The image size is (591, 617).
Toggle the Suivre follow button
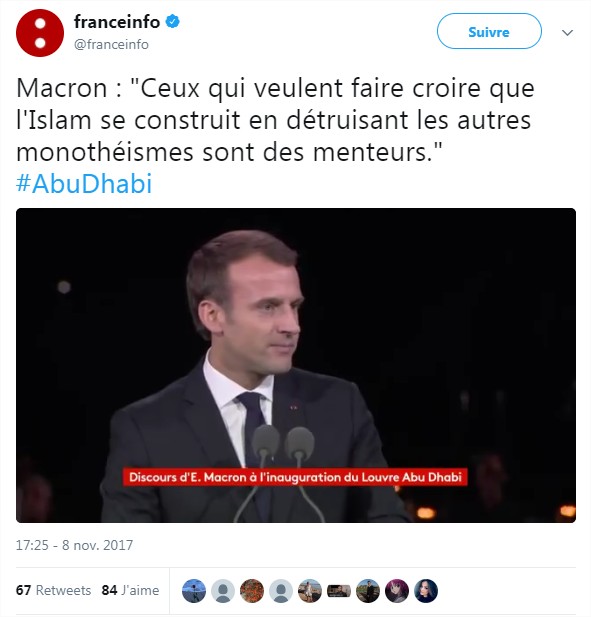pos(489,31)
